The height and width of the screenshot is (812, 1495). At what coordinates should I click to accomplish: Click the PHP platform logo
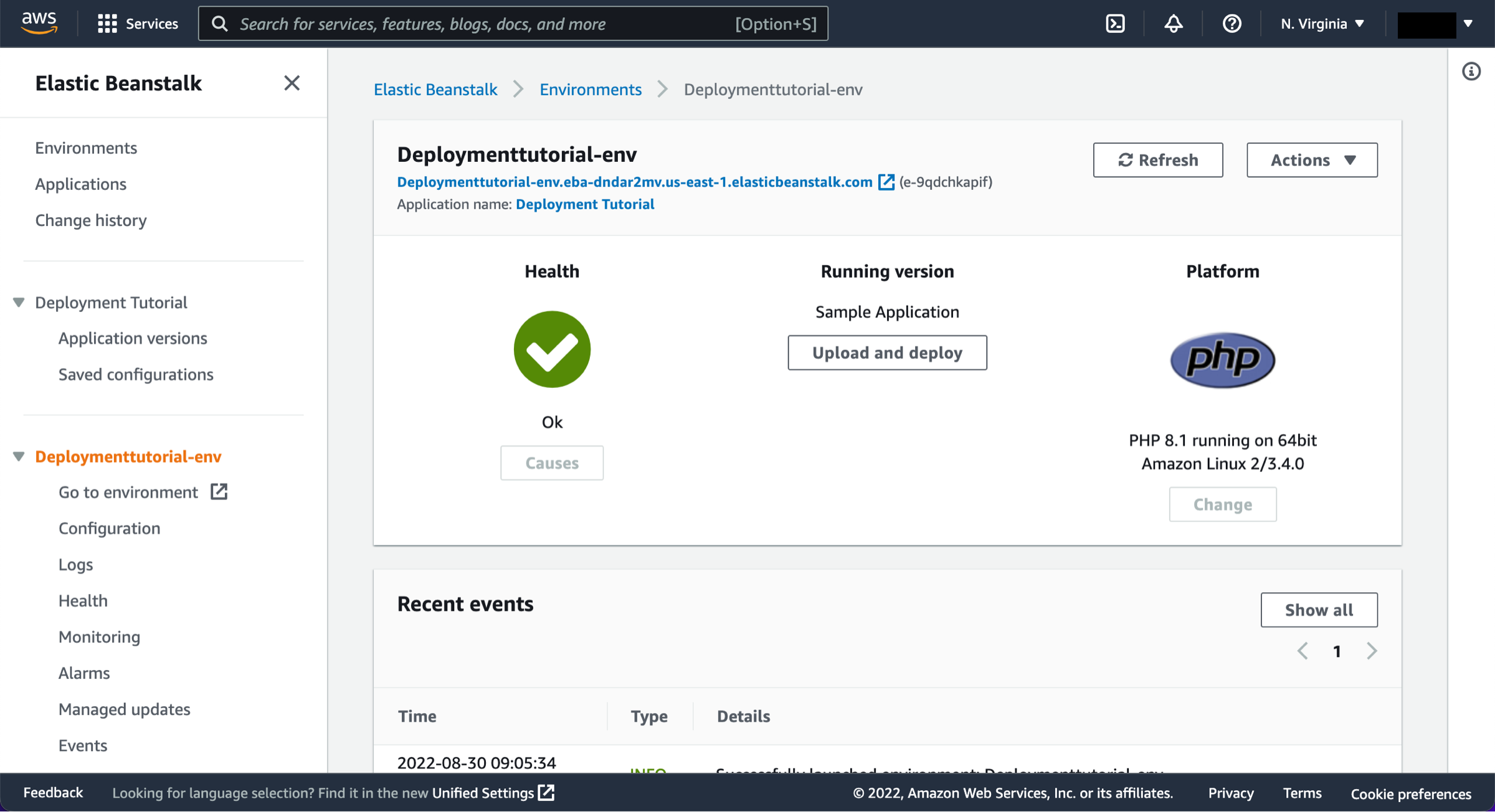[x=1222, y=360]
